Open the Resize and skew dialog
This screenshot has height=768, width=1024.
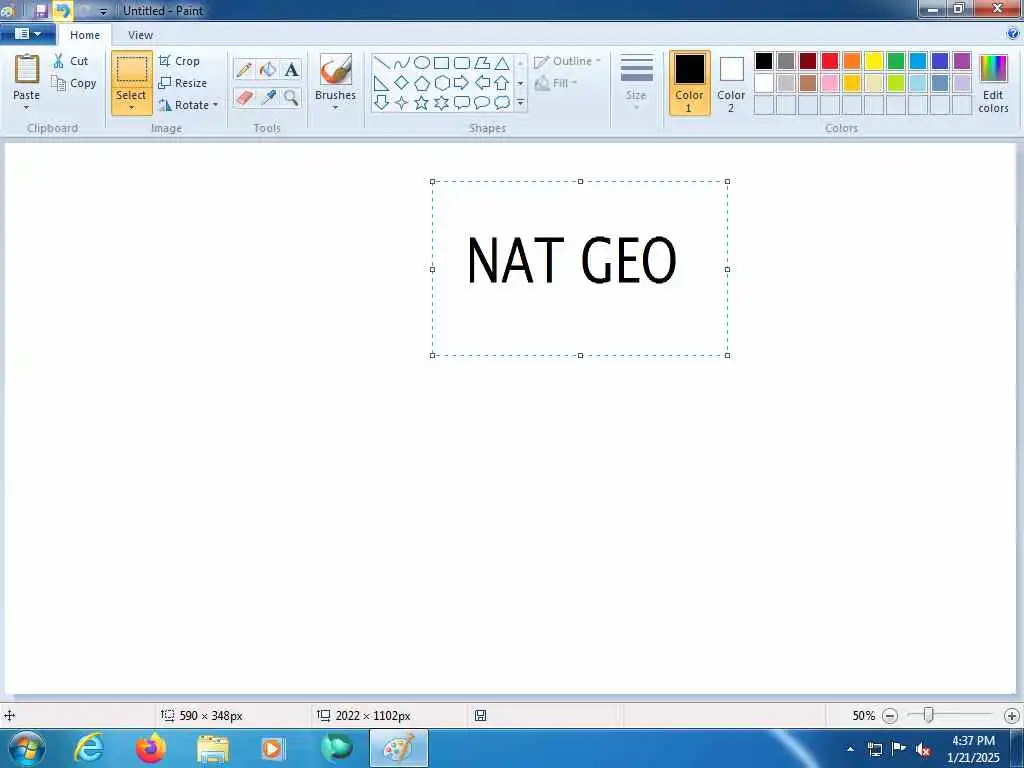coord(183,83)
